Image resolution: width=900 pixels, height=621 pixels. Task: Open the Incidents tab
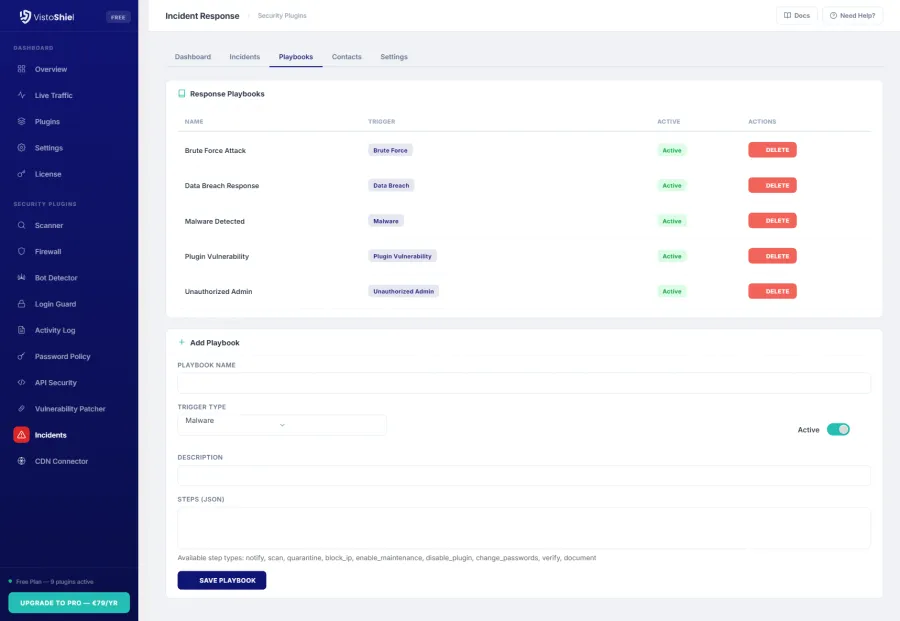(244, 57)
